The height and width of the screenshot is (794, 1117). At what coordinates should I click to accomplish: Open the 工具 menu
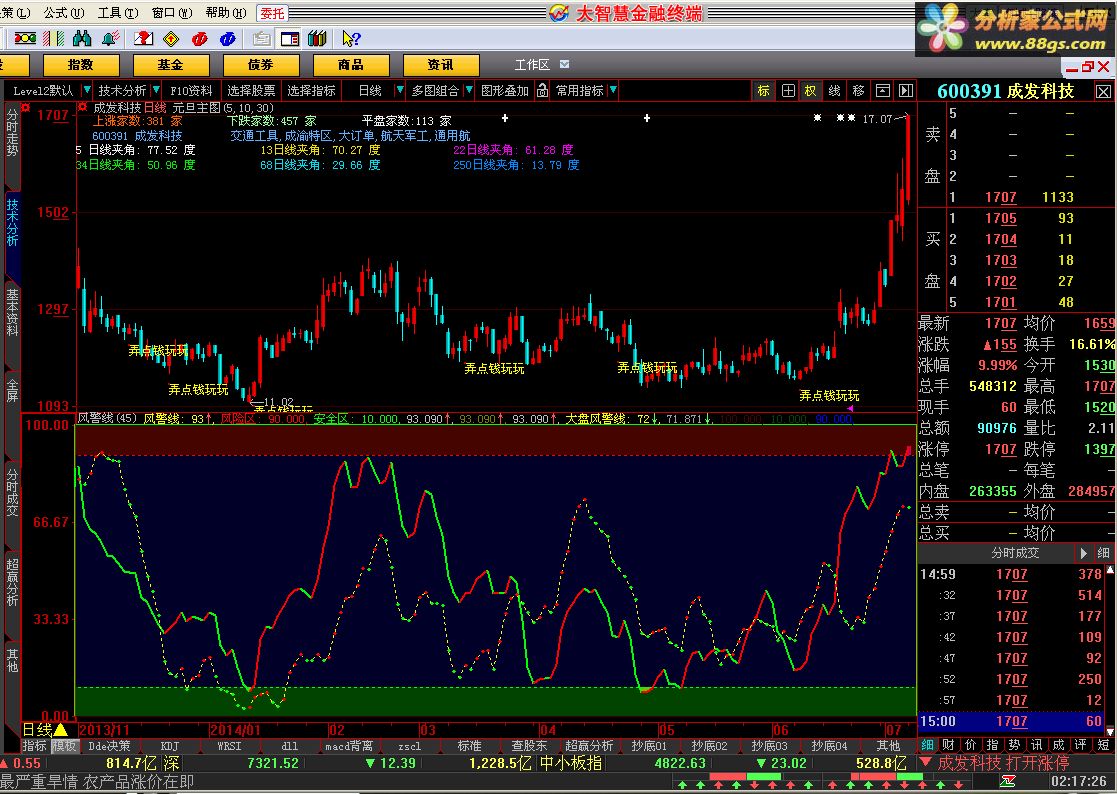(118, 13)
